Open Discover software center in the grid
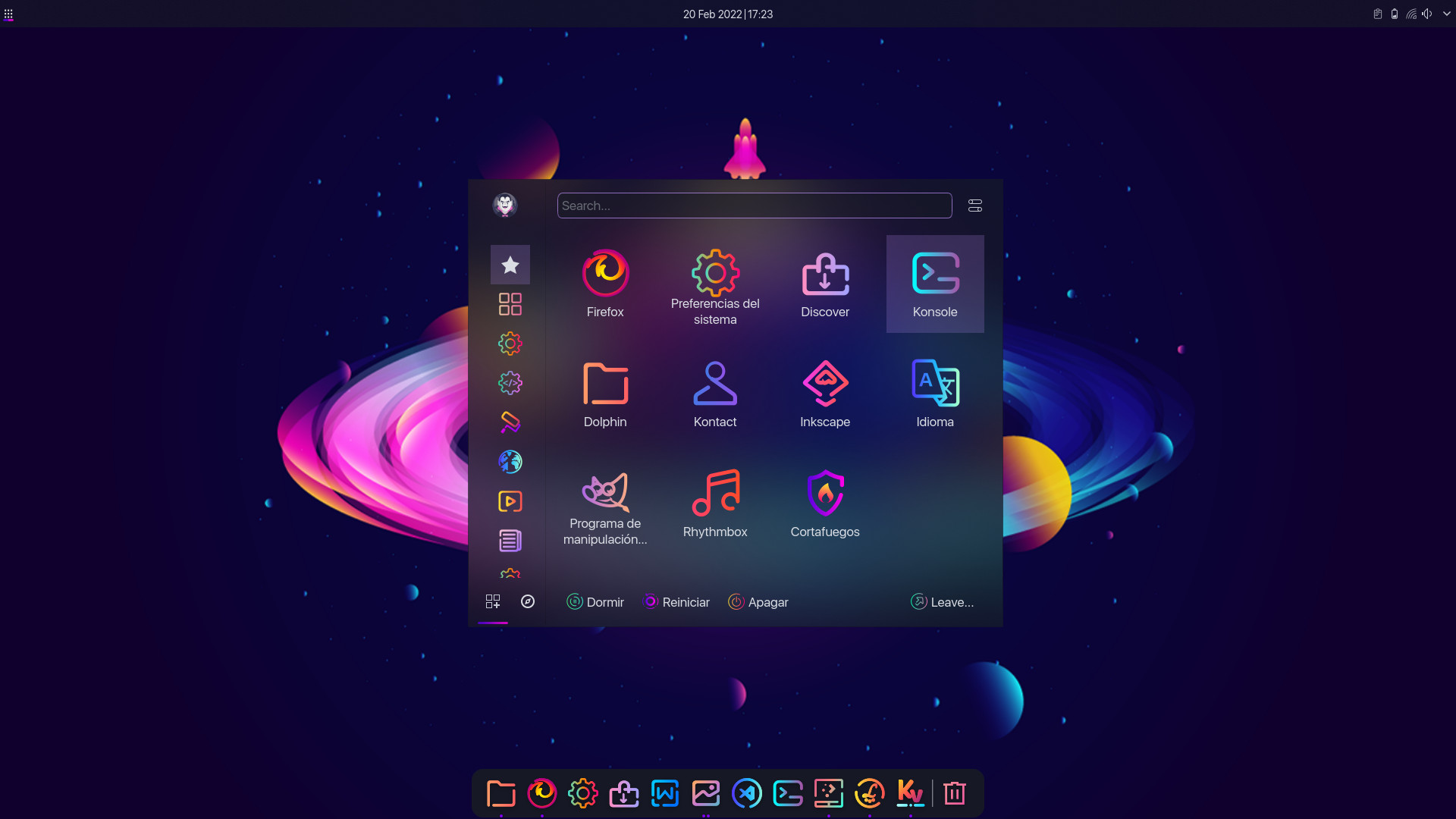This screenshot has height=819, width=1456. [x=825, y=283]
